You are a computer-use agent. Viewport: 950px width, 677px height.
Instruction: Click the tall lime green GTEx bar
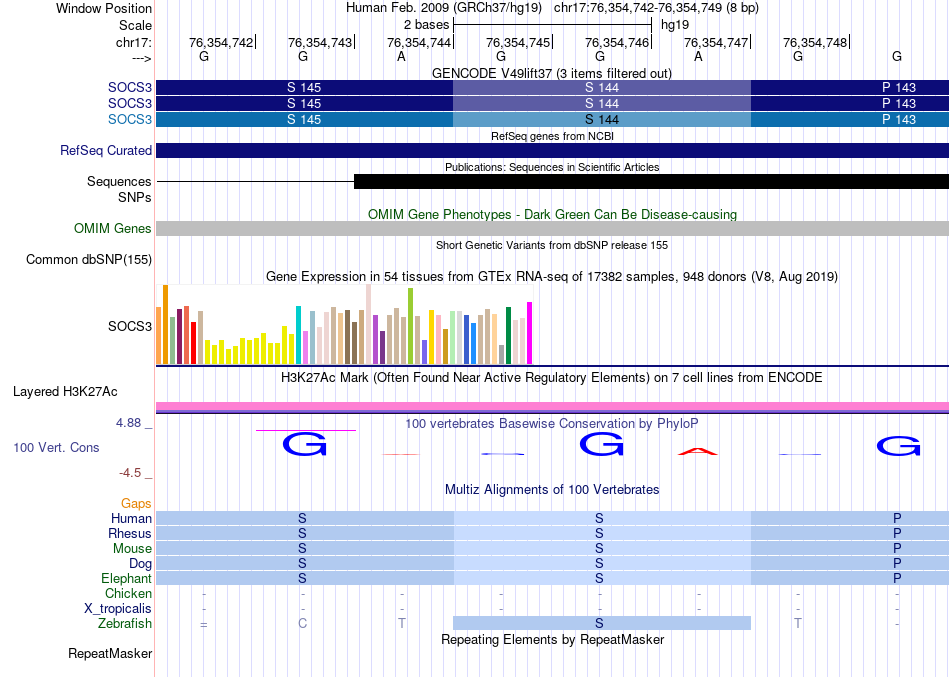pos(411,326)
